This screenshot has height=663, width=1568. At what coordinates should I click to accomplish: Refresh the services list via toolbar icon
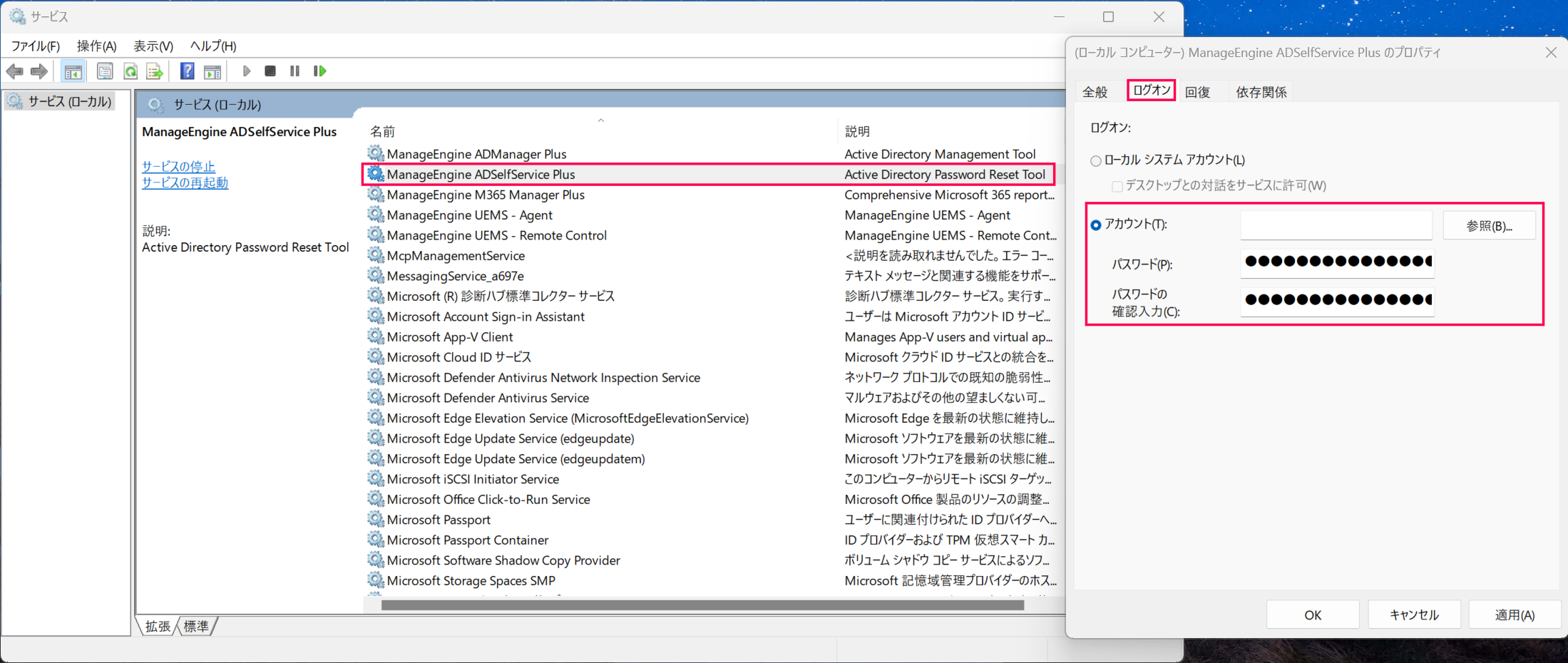pos(130,71)
